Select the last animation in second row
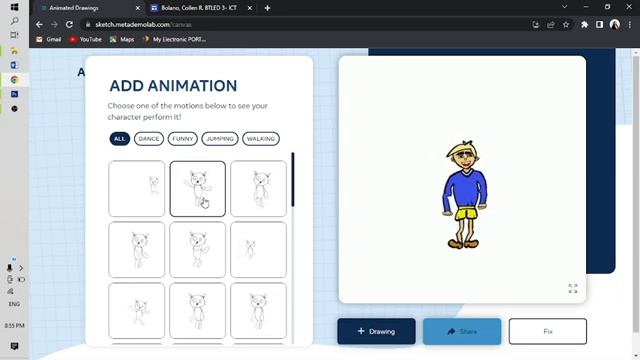Viewport: 640px width, 360px height. tap(258, 250)
